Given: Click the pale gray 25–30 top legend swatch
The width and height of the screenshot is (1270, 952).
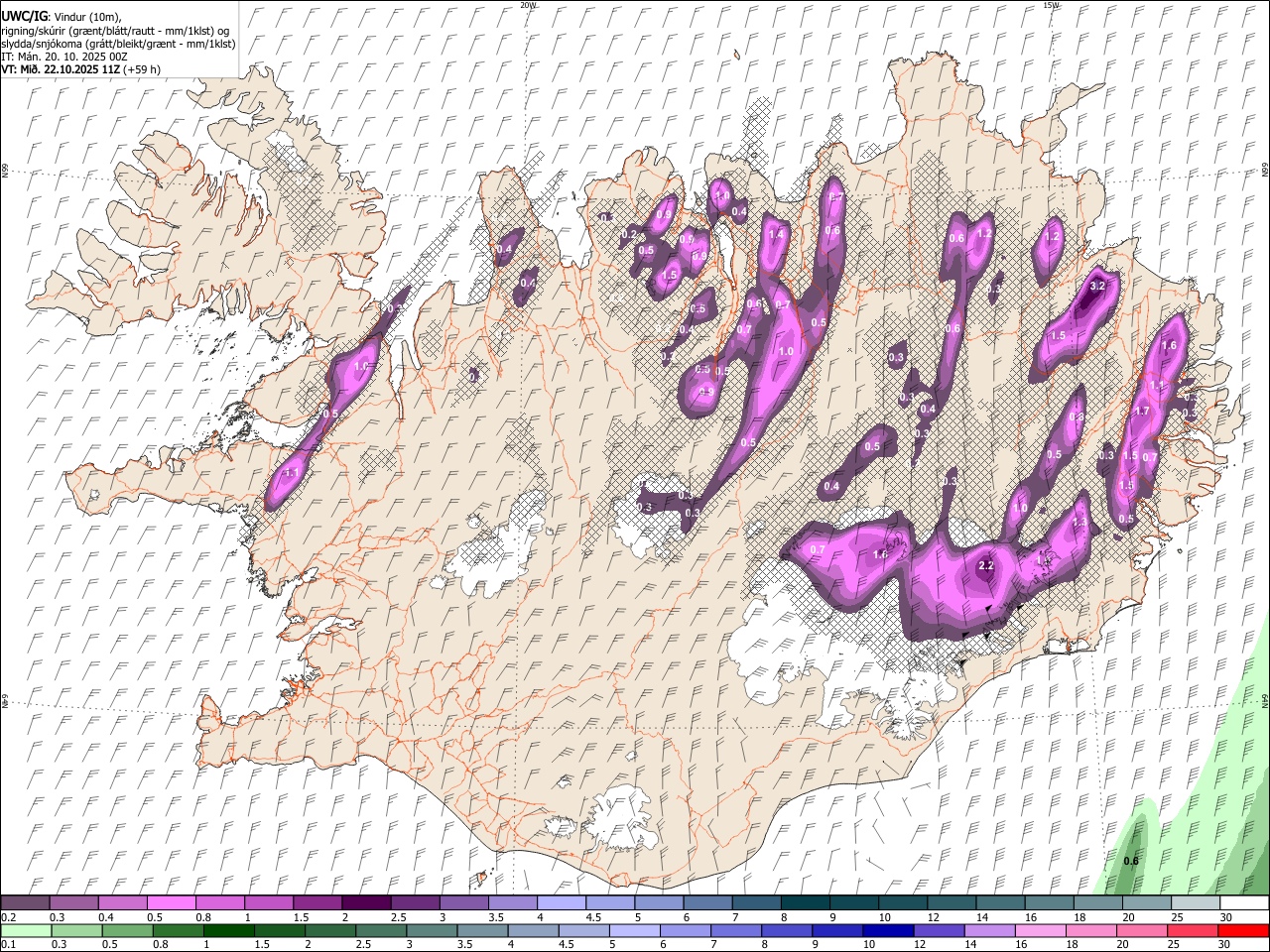Looking at the screenshot, I should [1196, 903].
